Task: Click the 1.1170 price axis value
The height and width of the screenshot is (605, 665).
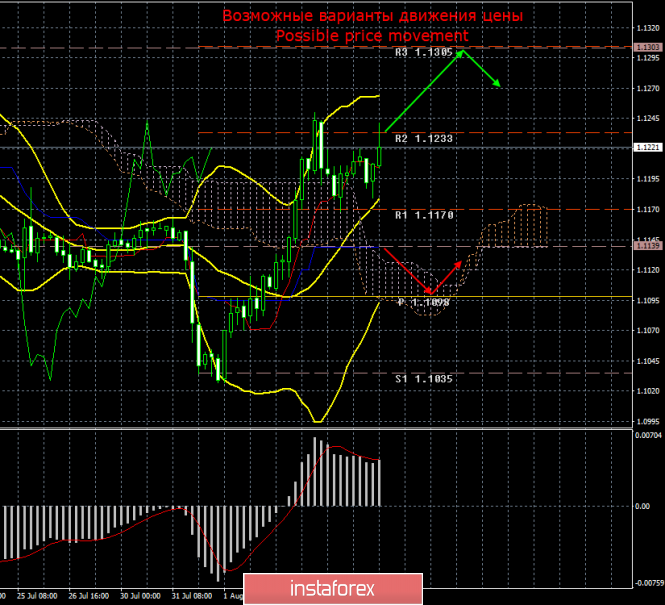Action: (x=648, y=209)
